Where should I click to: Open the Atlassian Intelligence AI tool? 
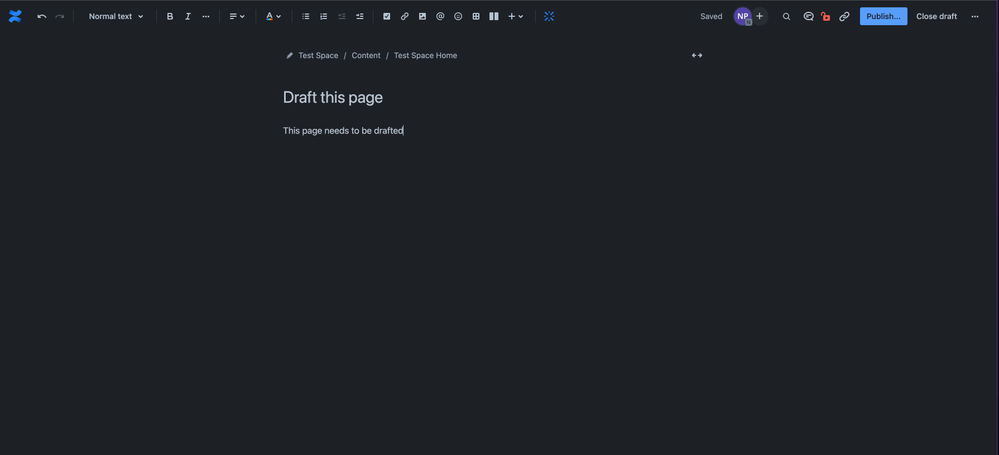tap(549, 17)
